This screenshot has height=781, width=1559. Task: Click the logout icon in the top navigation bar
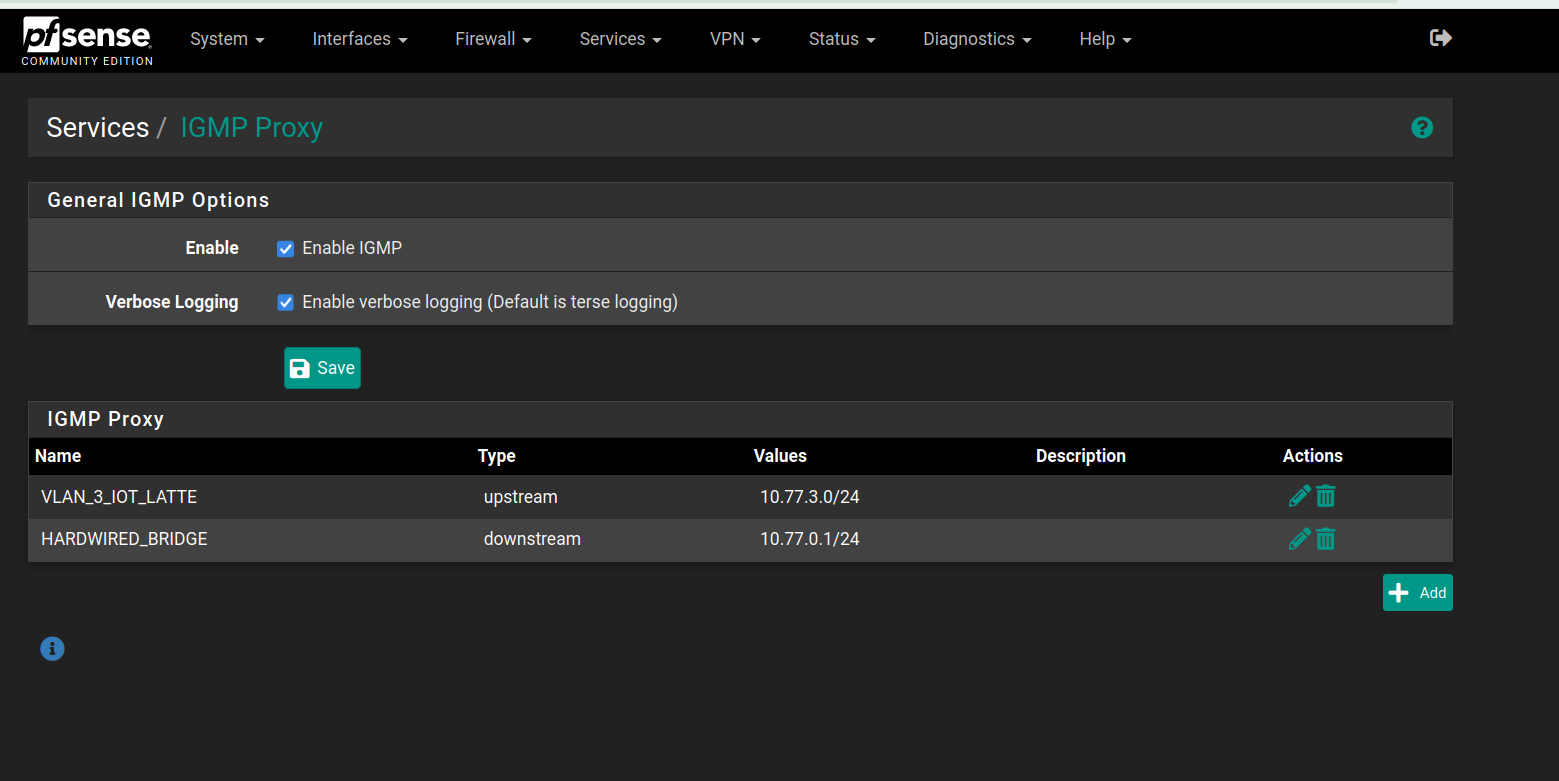tap(1440, 37)
